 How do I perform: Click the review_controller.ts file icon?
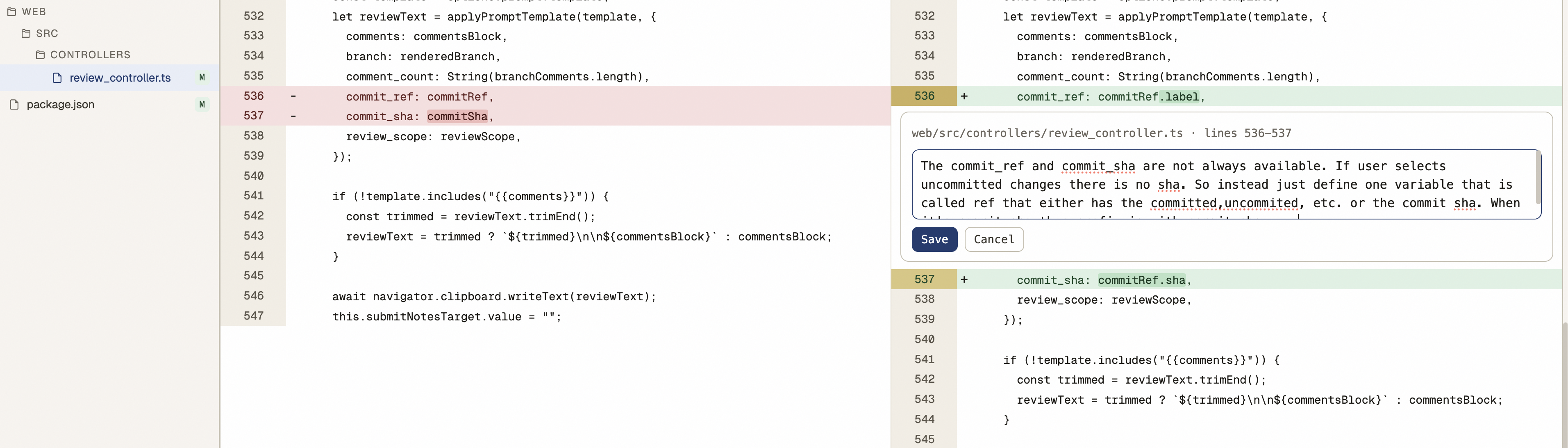[57, 78]
